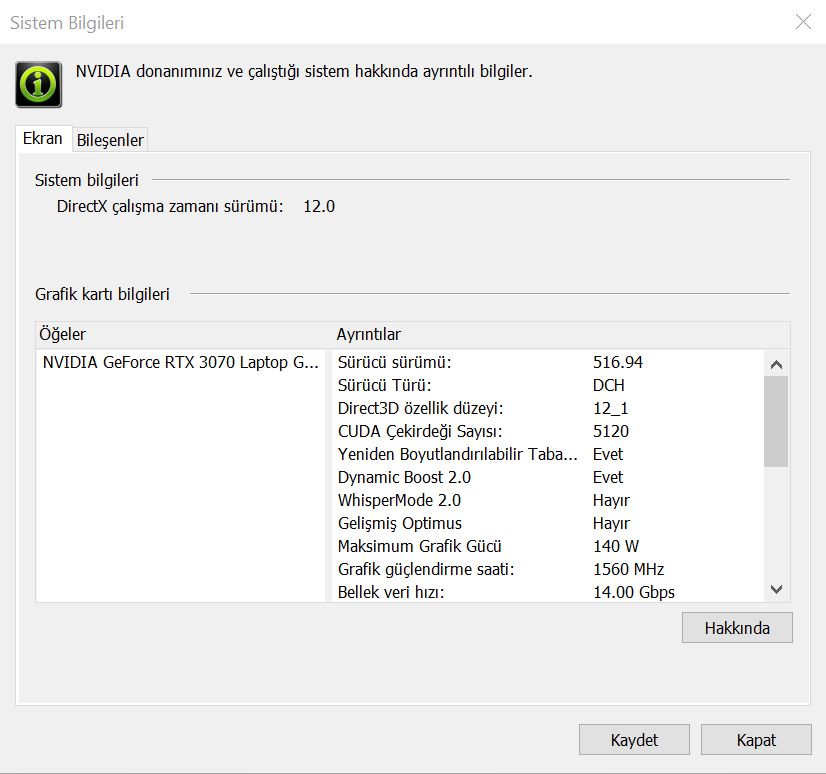The width and height of the screenshot is (826, 774).
Task: Close the Sistem Bilgileri window
Action: click(803, 22)
